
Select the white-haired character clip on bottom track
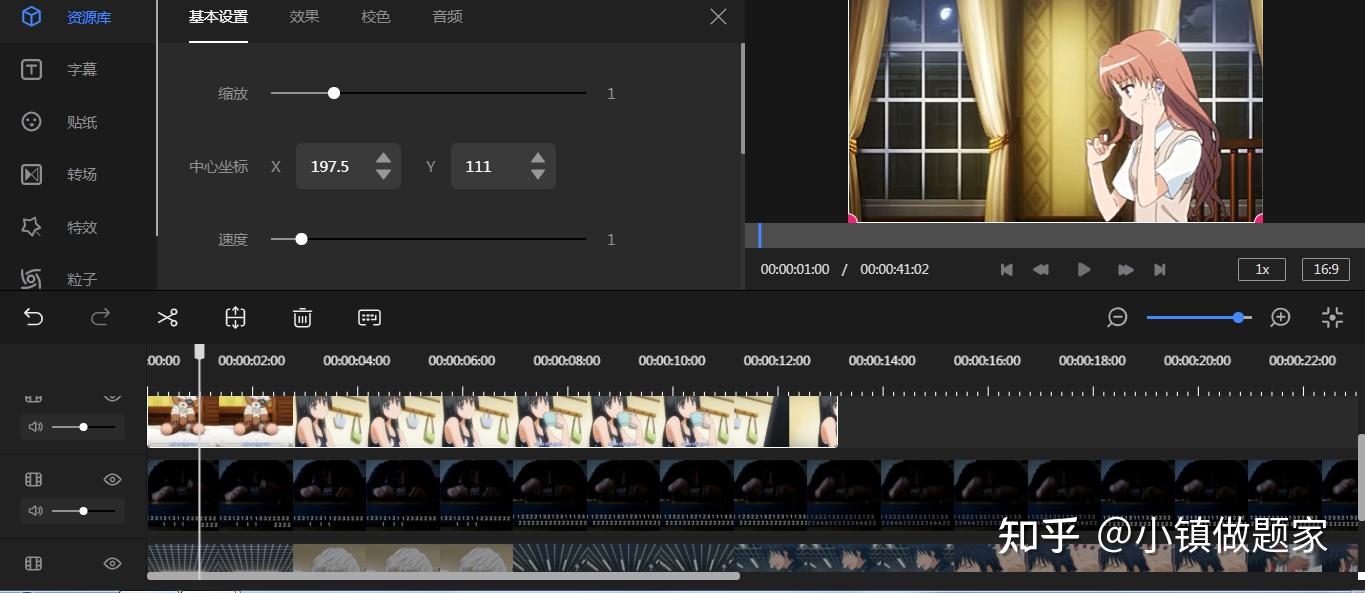403,558
